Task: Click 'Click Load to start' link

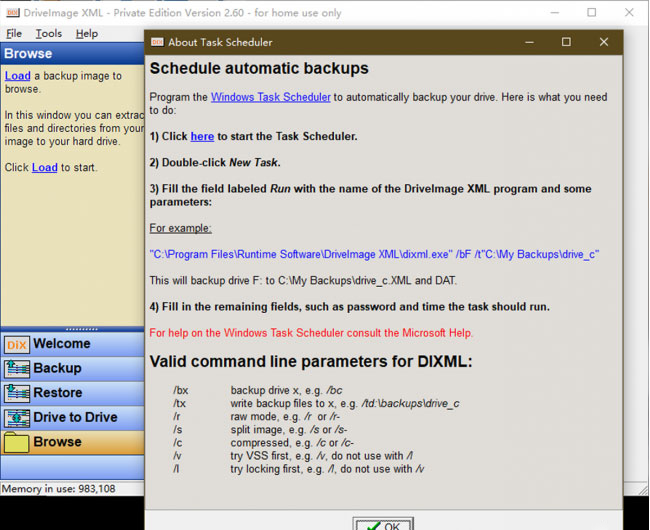Action: 45,167
